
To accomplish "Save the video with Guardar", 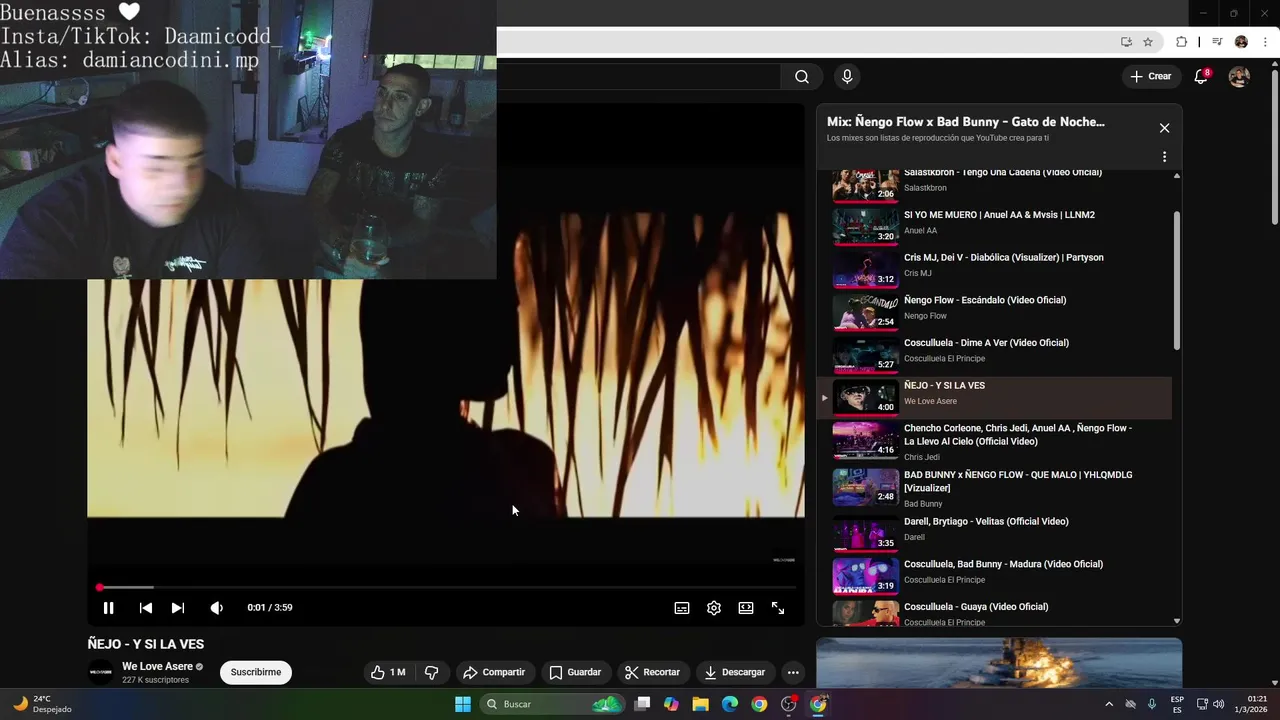I will coord(575,673).
